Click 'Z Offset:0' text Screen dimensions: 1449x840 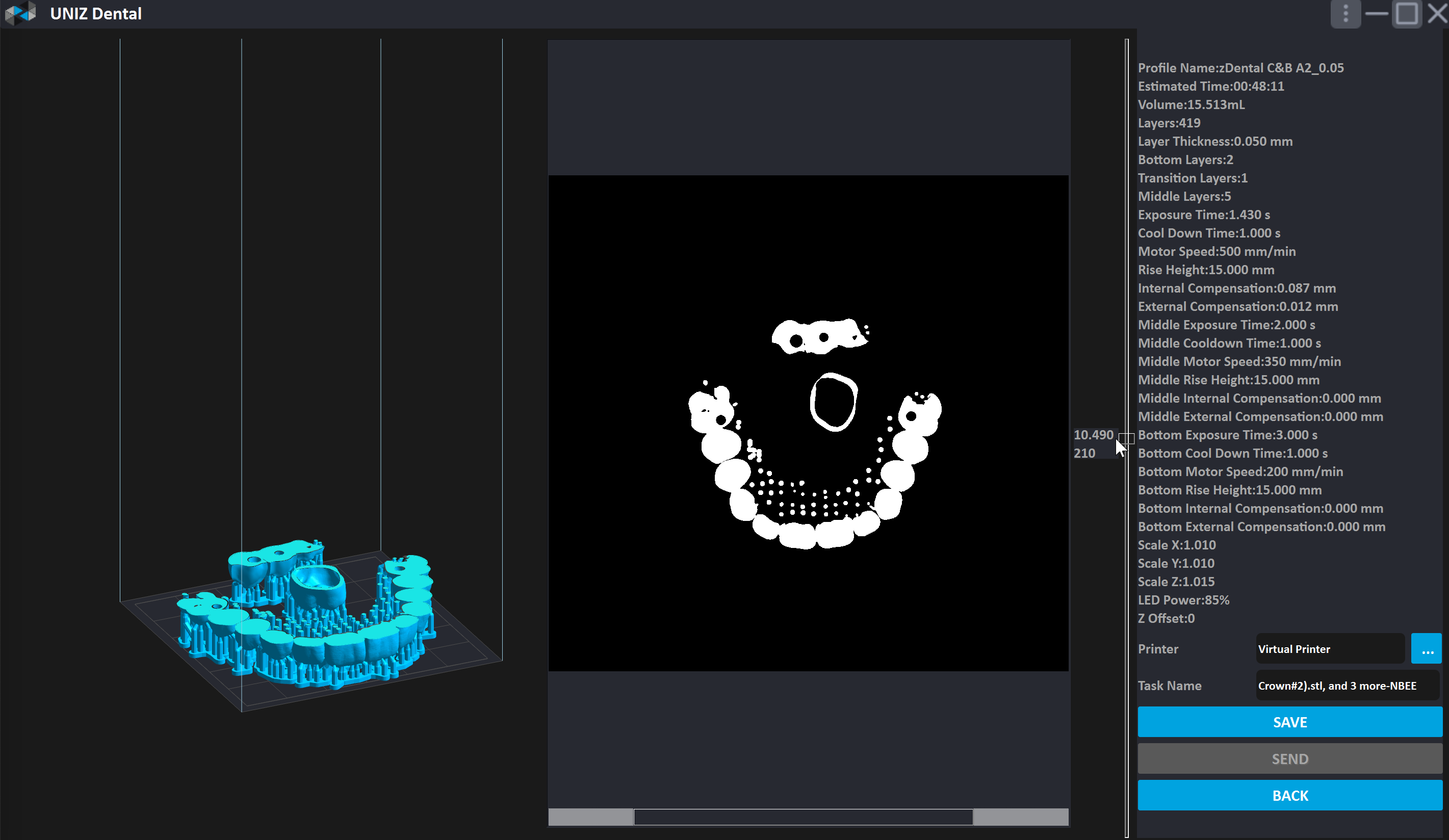tap(1166, 619)
